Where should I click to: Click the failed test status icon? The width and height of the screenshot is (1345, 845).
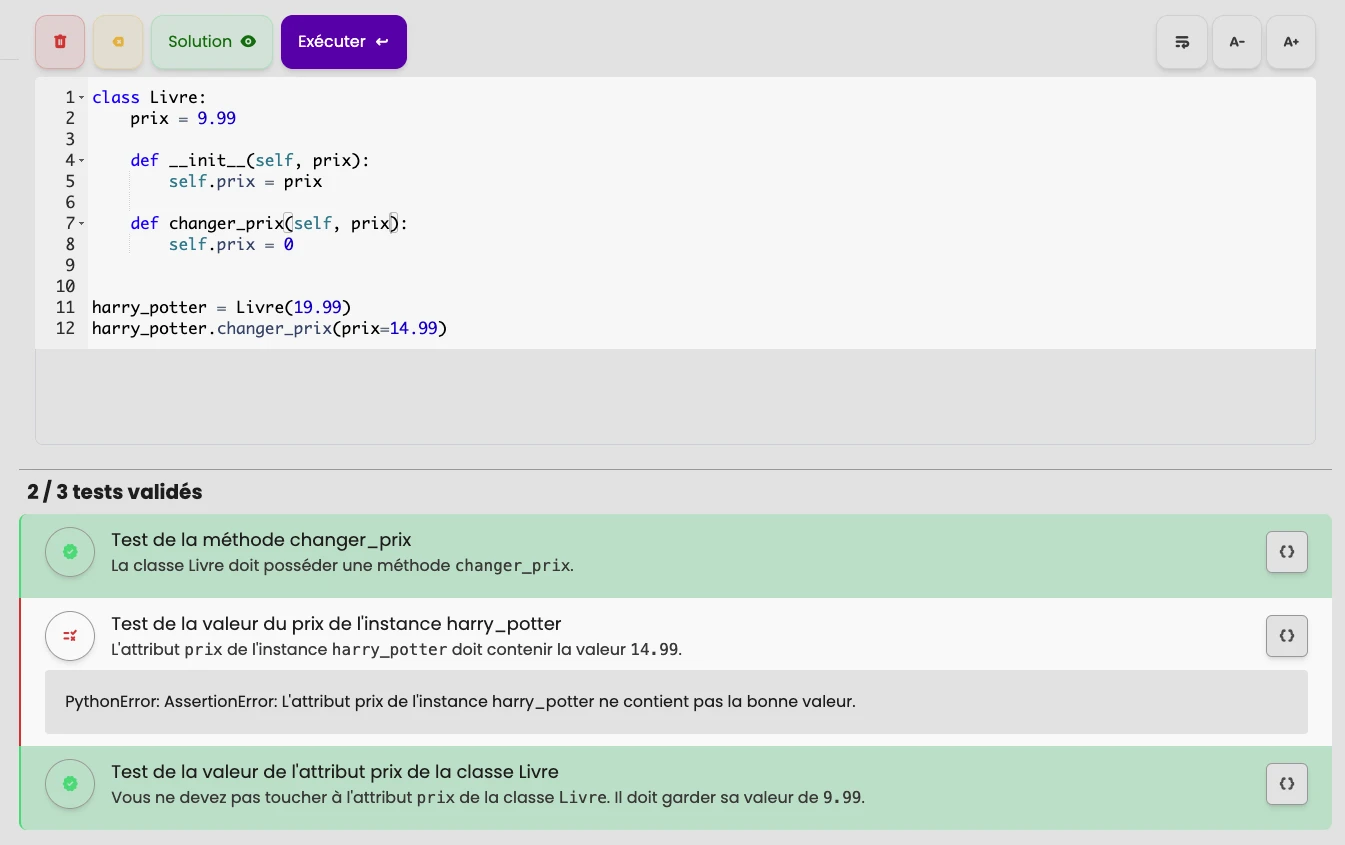[x=70, y=635]
